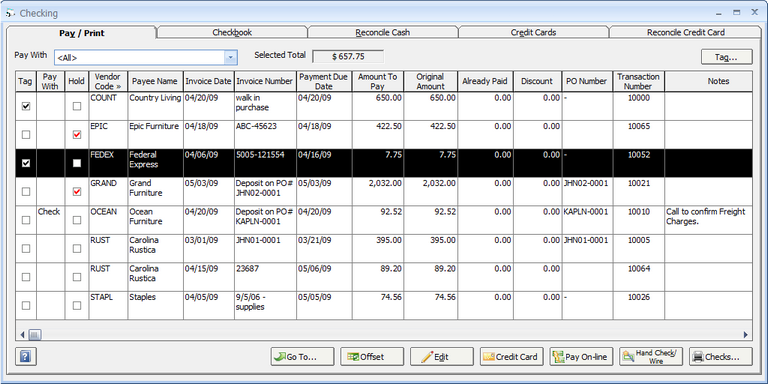Click the Invoice Date column header
Viewport: 768px width, 384px height.
click(x=209, y=81)
